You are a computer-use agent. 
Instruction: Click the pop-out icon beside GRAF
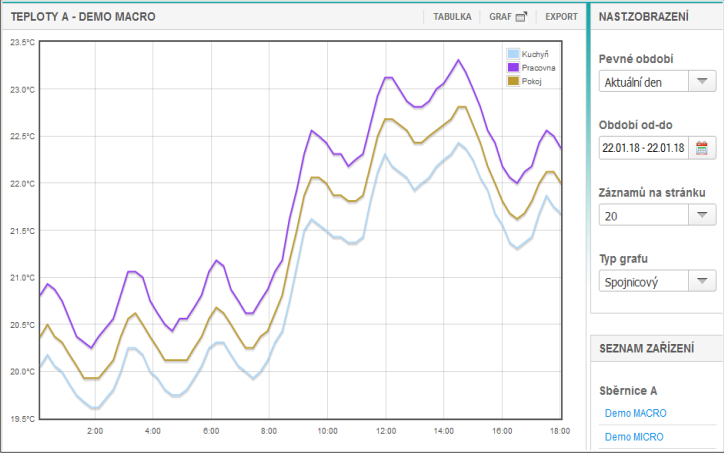point(520,17)
